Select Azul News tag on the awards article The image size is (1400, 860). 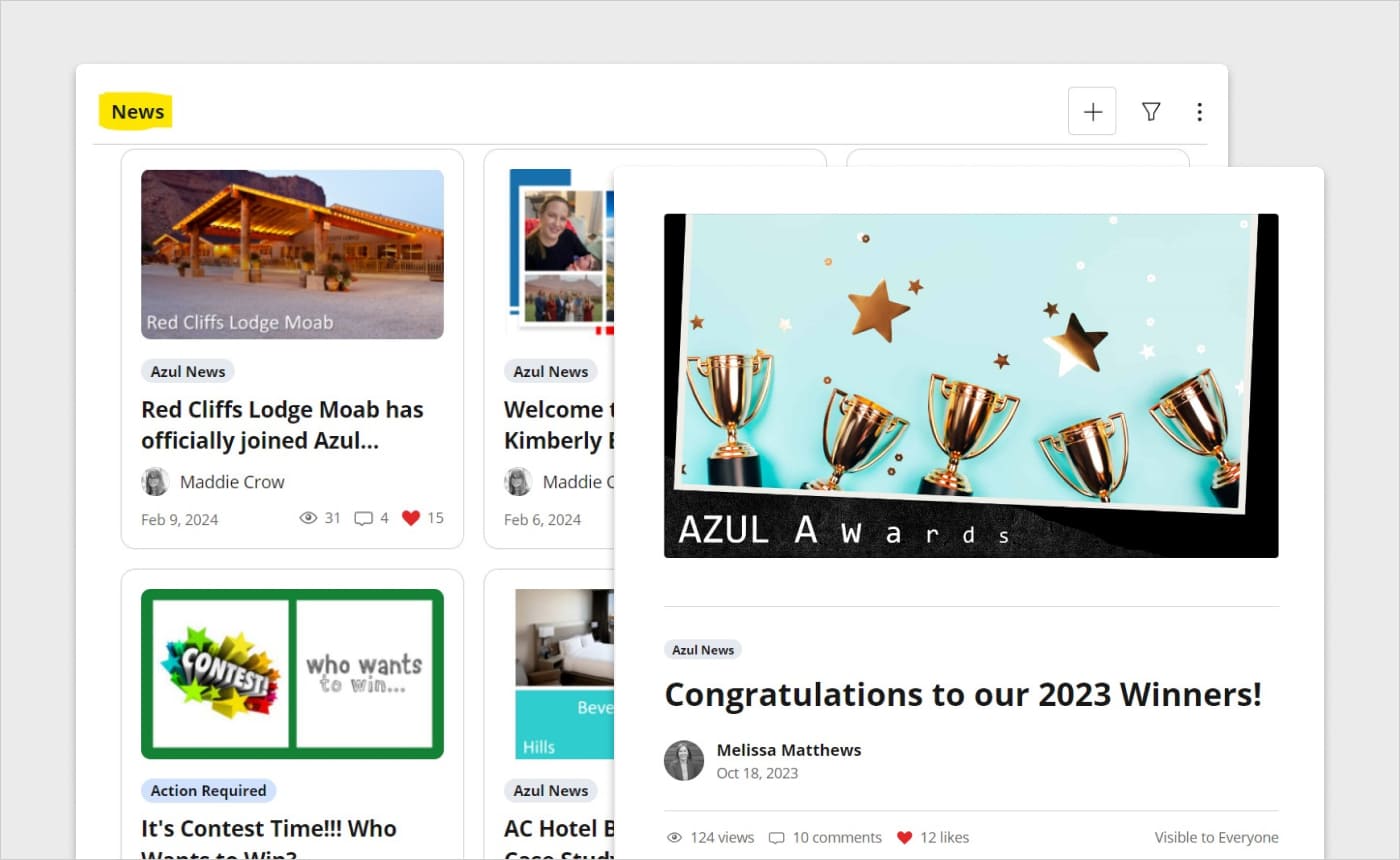coord(703,650)
